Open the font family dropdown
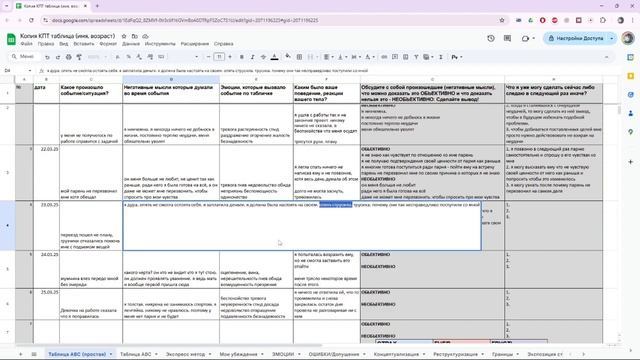This screenshot has width=640, height=360. (181, 57)
